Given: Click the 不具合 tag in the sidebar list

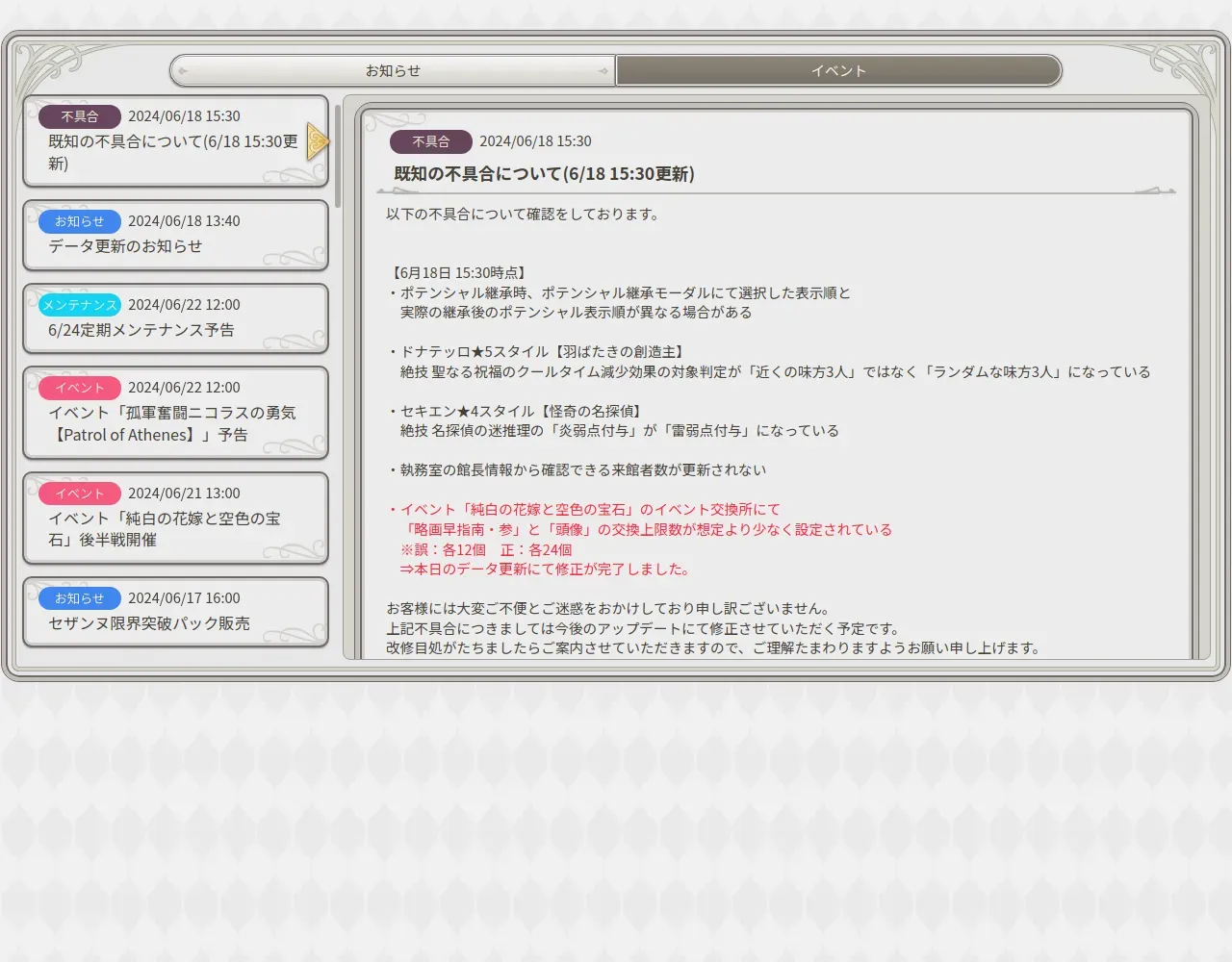Looking at the screenshot, I should click(80, 116).
